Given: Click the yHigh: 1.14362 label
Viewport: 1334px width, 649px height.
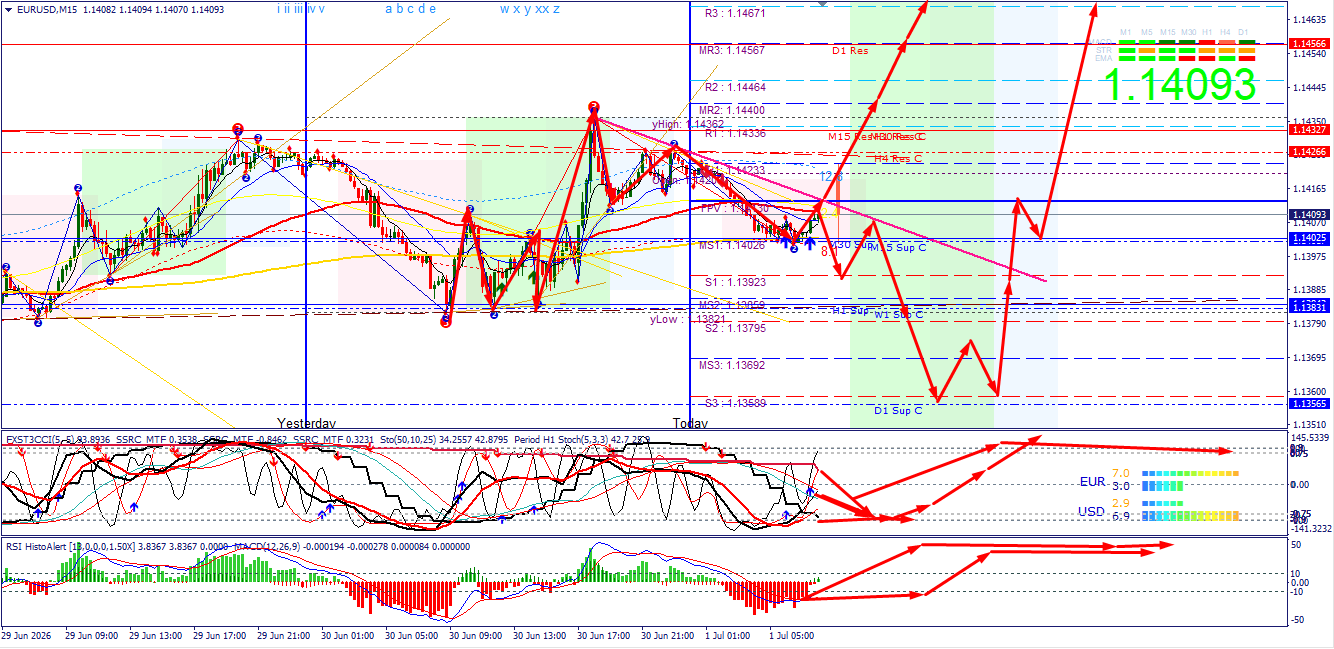Looking at the screenshot, I should (688, 124).
